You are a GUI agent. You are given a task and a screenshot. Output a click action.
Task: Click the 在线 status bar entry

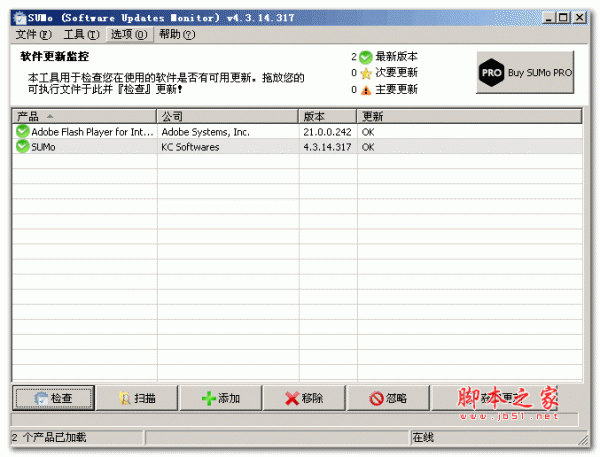[x=423, y=437]
